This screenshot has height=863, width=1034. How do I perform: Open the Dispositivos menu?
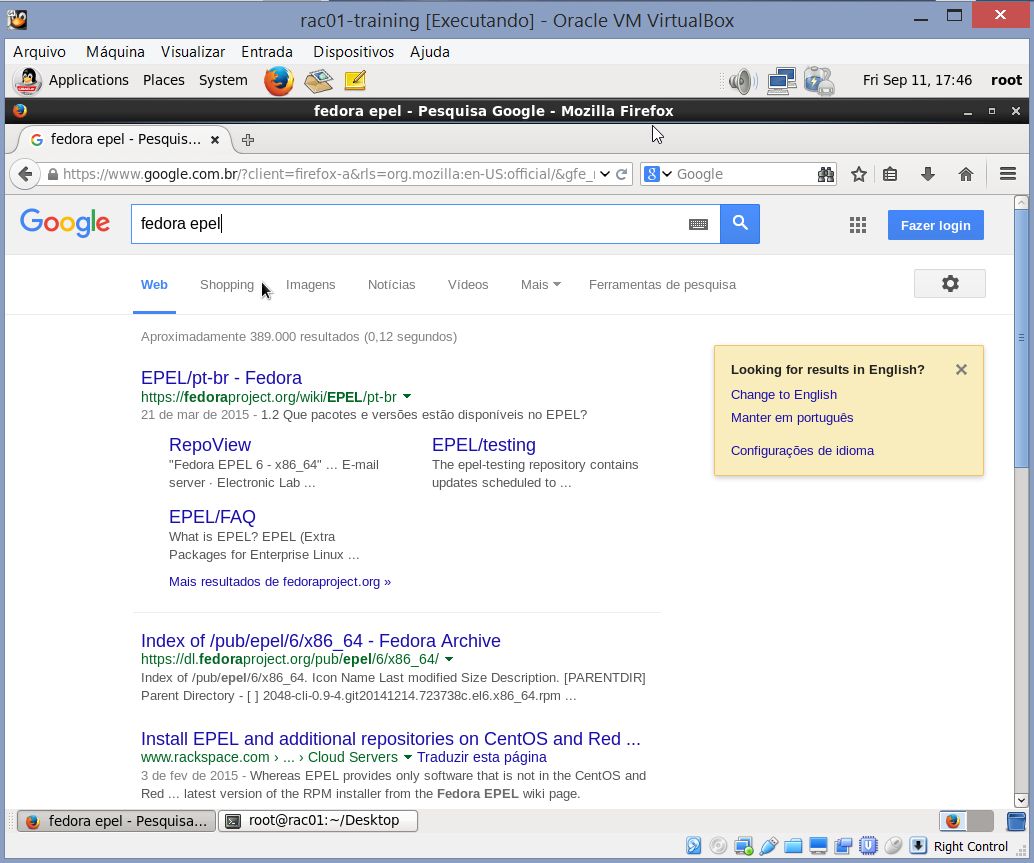[353, 52]
